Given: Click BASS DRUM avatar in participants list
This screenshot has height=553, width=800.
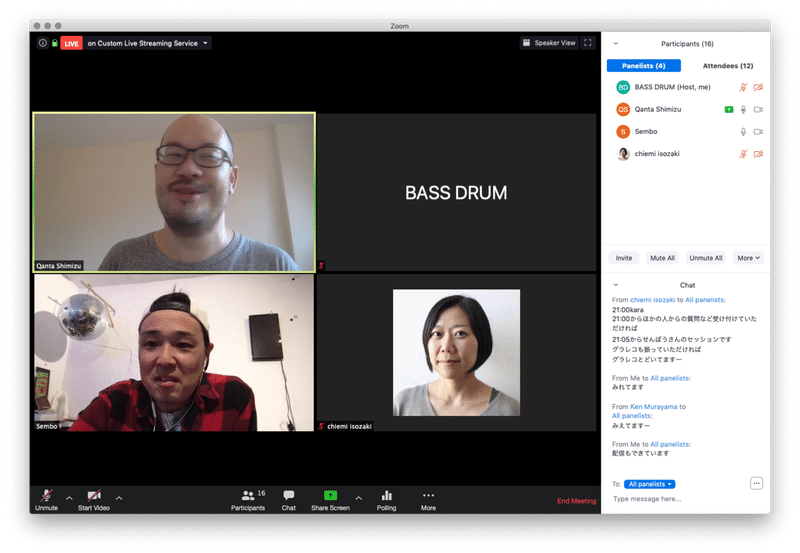Looking at the screenshot, I should pos(623,87).
